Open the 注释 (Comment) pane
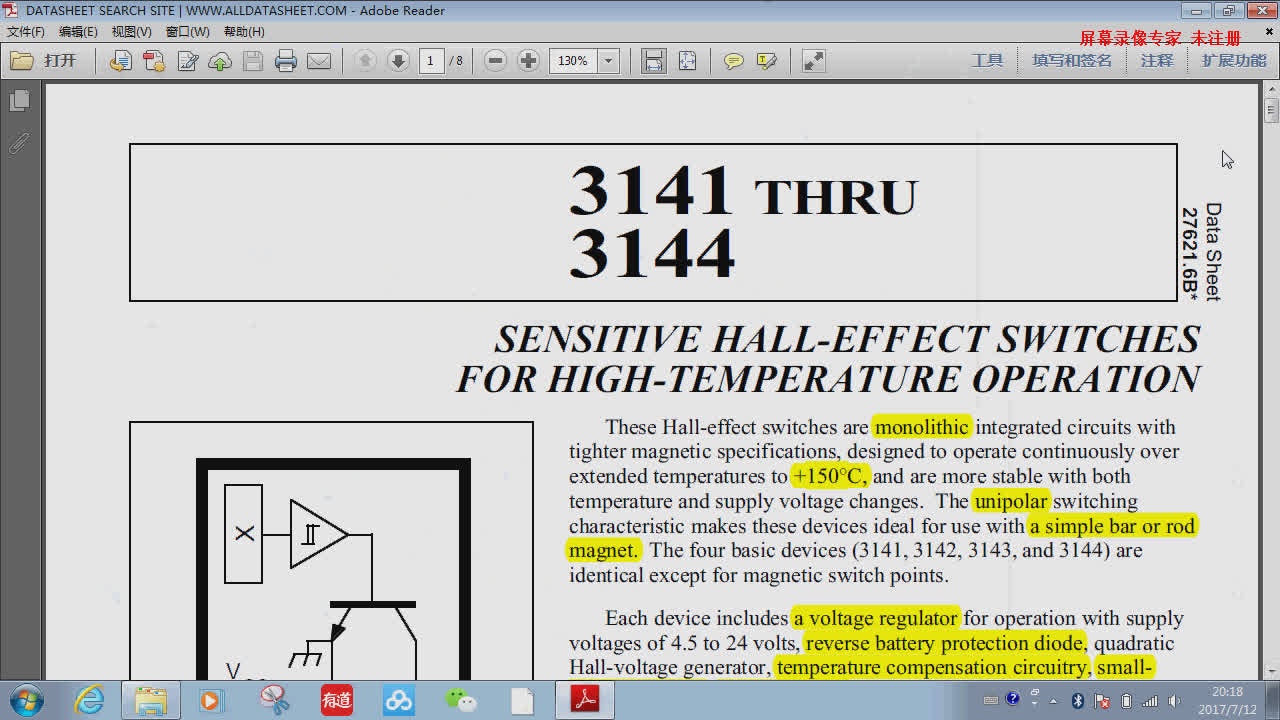The image size is (1280, 720). click(x=1157, y=60)
